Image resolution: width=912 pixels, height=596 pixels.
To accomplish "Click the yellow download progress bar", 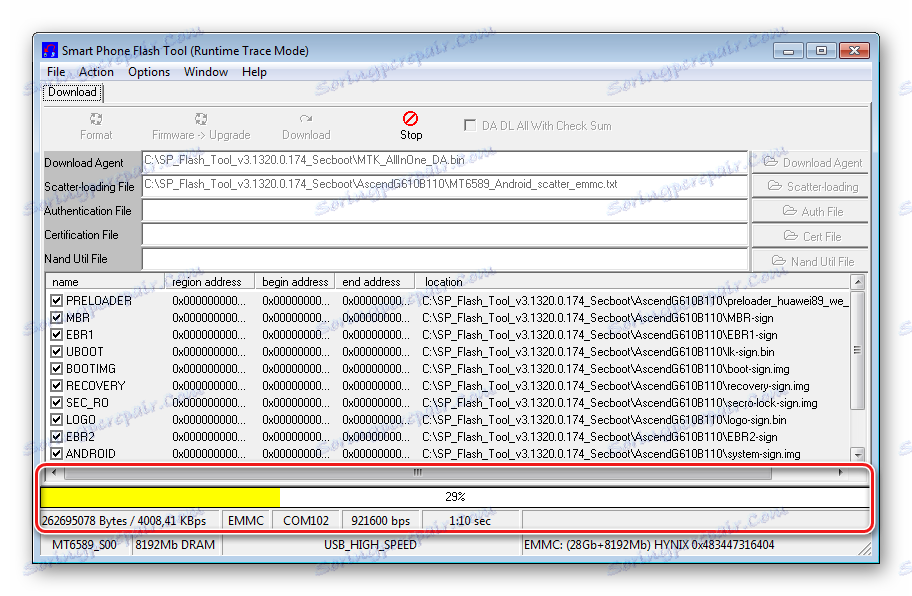I will click(160, 497).
